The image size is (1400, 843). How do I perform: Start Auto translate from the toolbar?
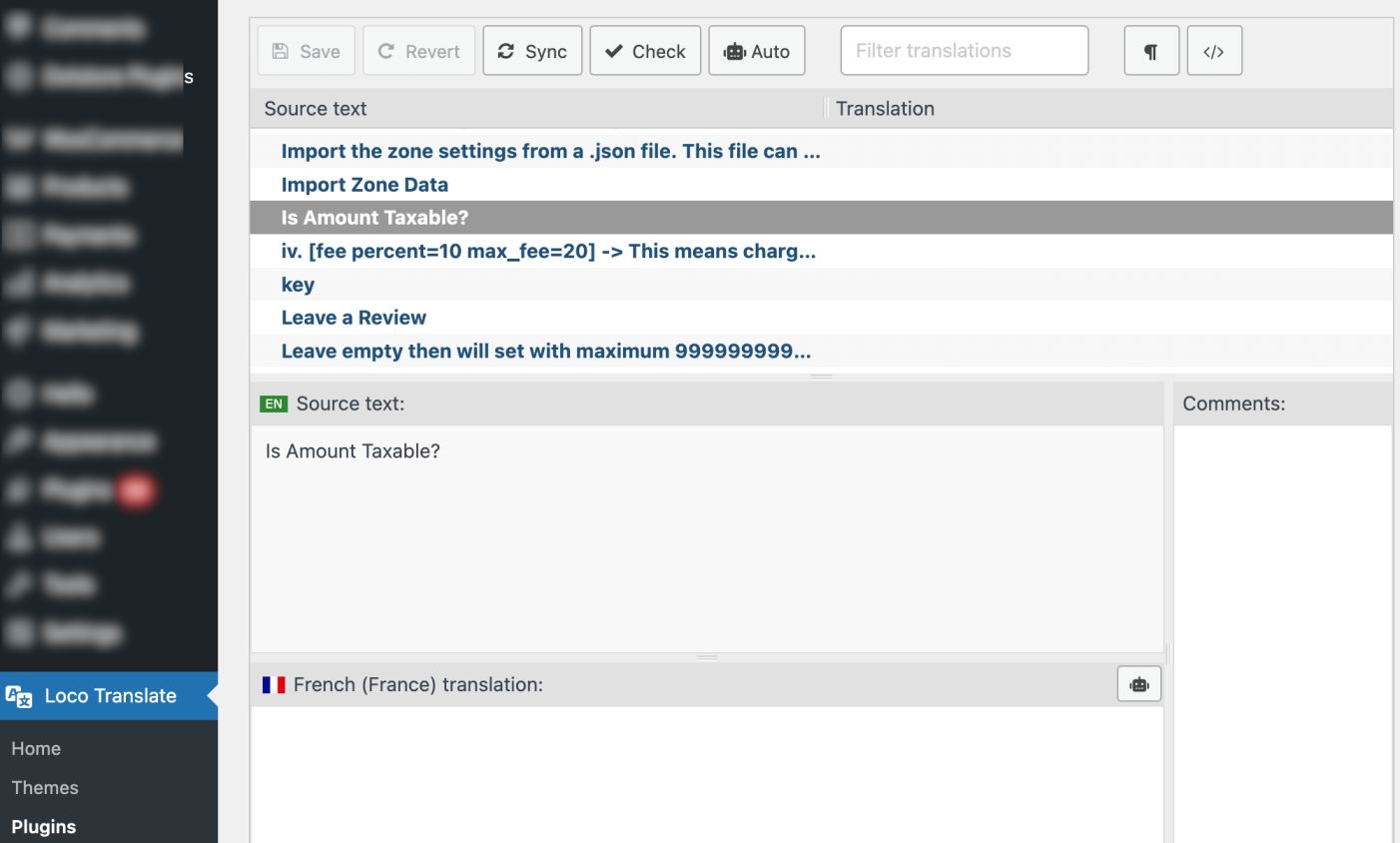pos(757,51)
